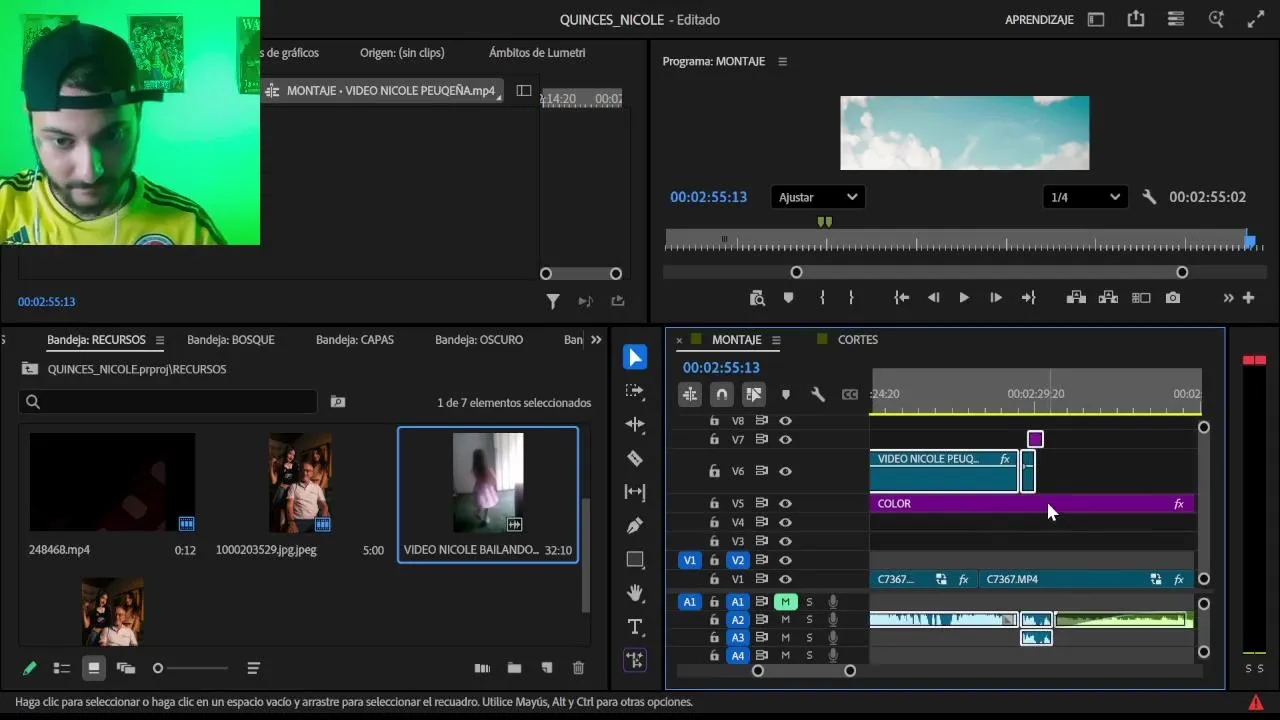Open timeline display settings wrench

click(x=818, y=395)
